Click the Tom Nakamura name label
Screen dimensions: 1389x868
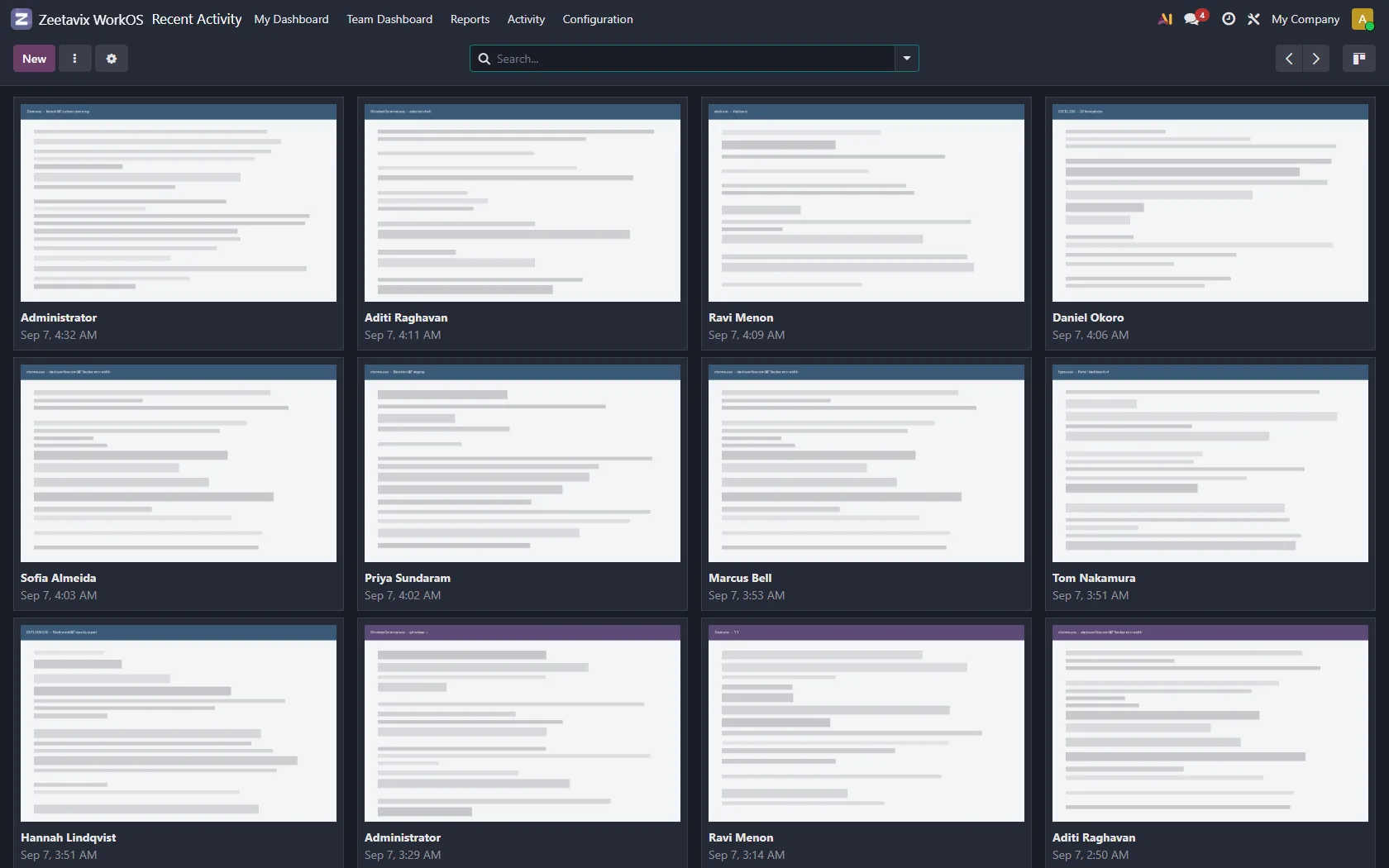pyautogui.click(x=1094, y=578)
